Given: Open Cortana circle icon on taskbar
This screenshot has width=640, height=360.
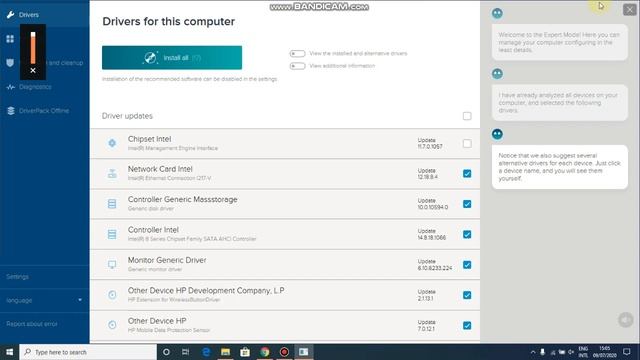Looking at the screenshot, I should coord(166,352).
